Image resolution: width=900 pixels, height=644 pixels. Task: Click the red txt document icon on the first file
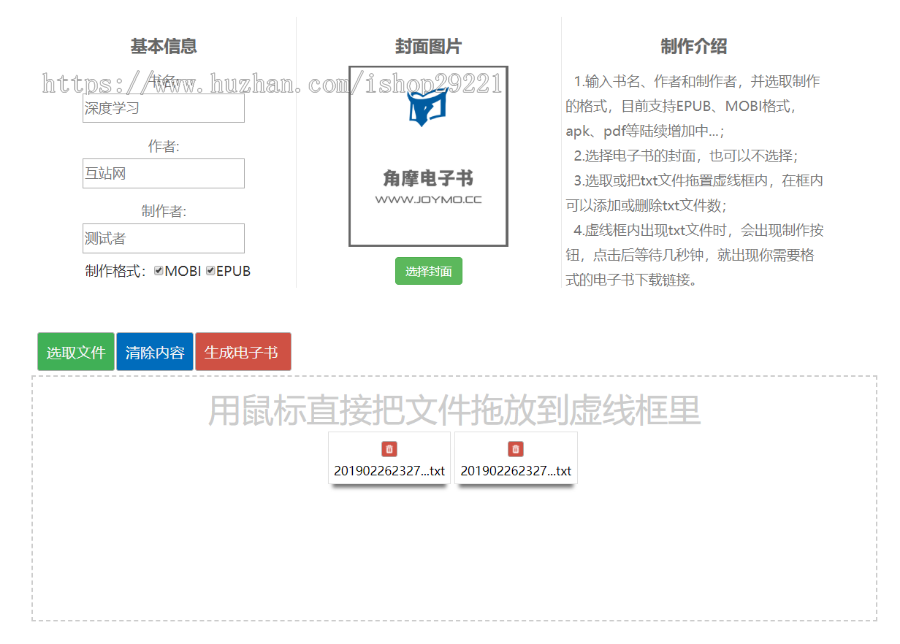pos(389,450)
